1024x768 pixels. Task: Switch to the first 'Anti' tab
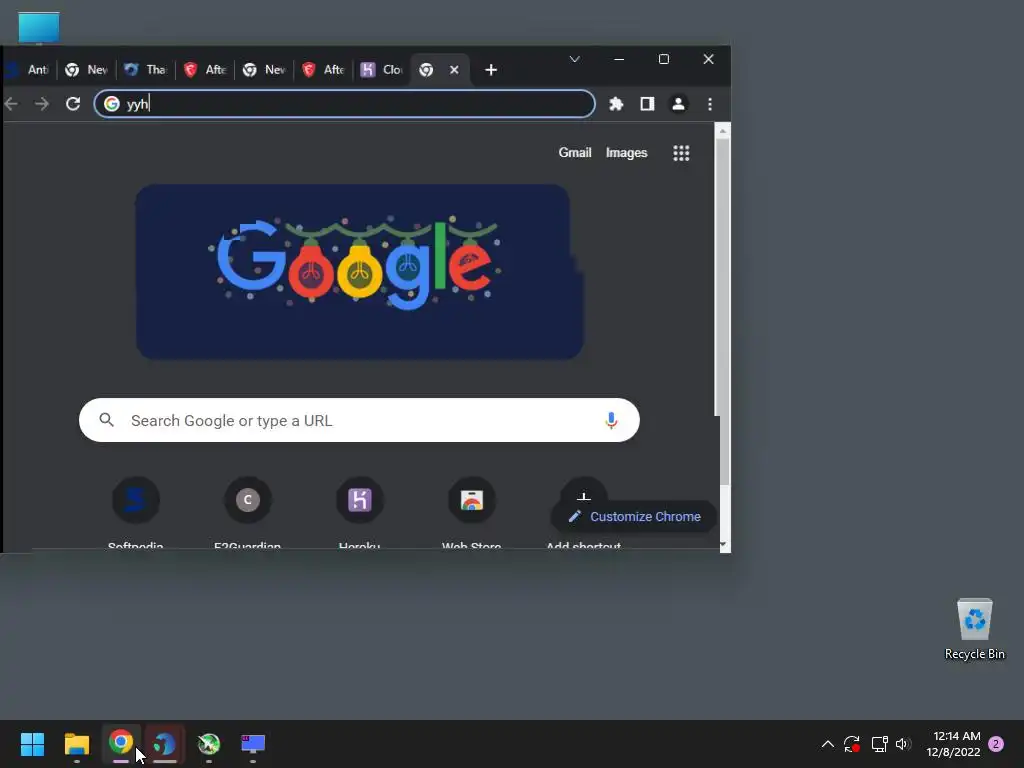[29, 70]
